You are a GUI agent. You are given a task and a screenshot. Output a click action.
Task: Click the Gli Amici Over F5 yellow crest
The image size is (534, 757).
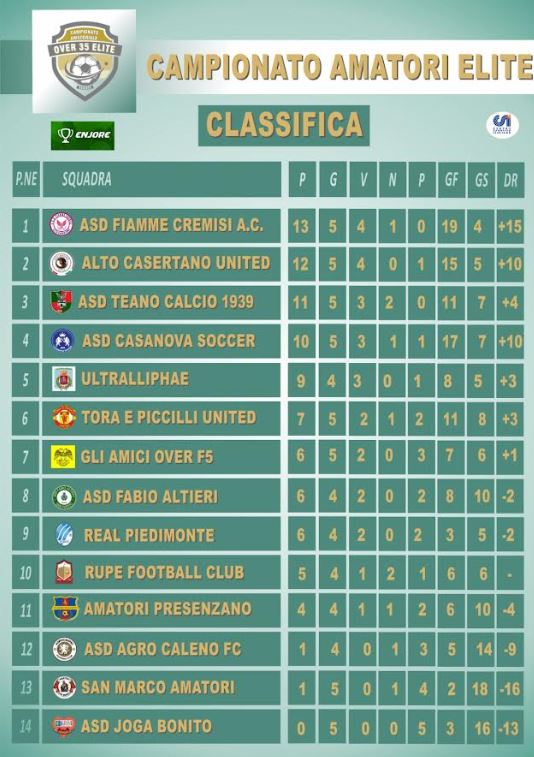click(x=63, y=457)
